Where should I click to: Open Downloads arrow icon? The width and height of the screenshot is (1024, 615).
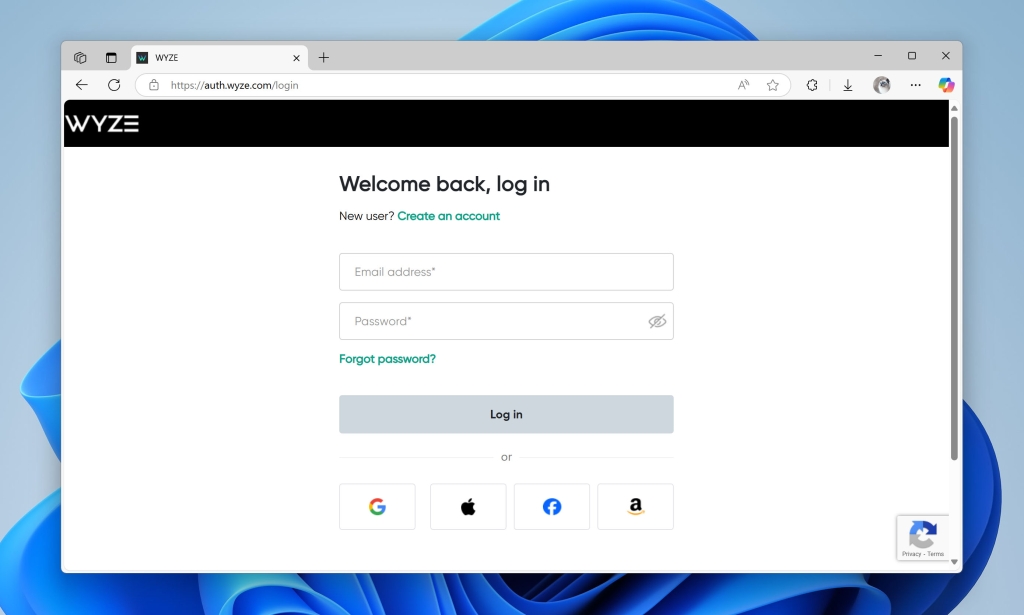[848, 85]
